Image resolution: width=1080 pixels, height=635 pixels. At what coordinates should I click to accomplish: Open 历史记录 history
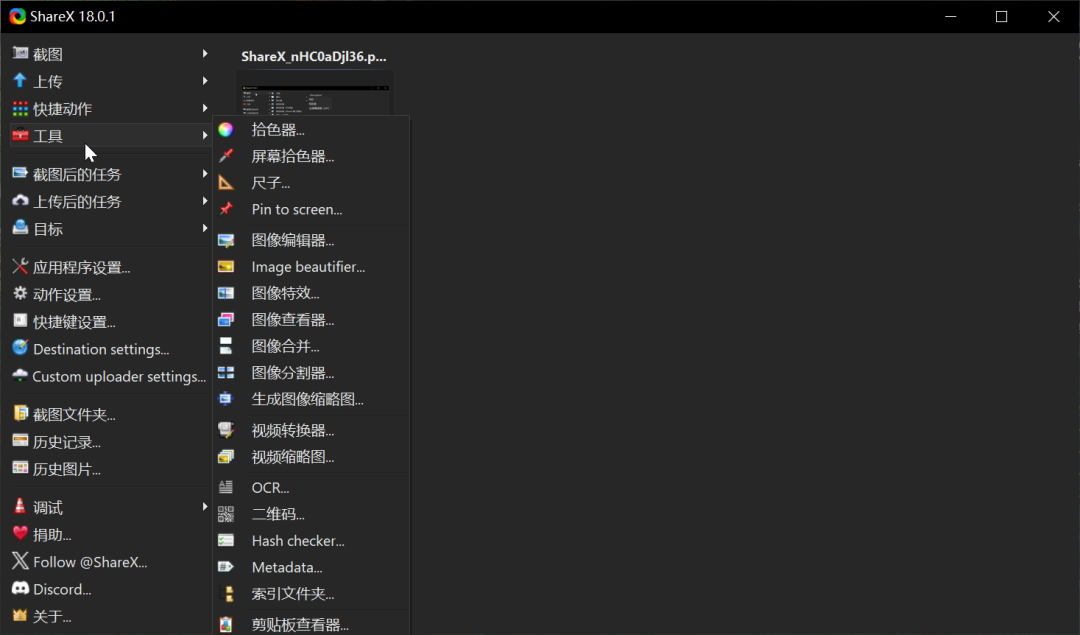[110, 442]
